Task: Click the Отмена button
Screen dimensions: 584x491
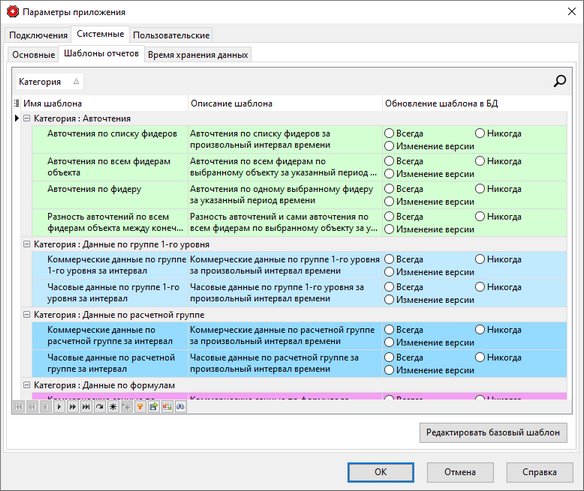Action: (460, 472)
